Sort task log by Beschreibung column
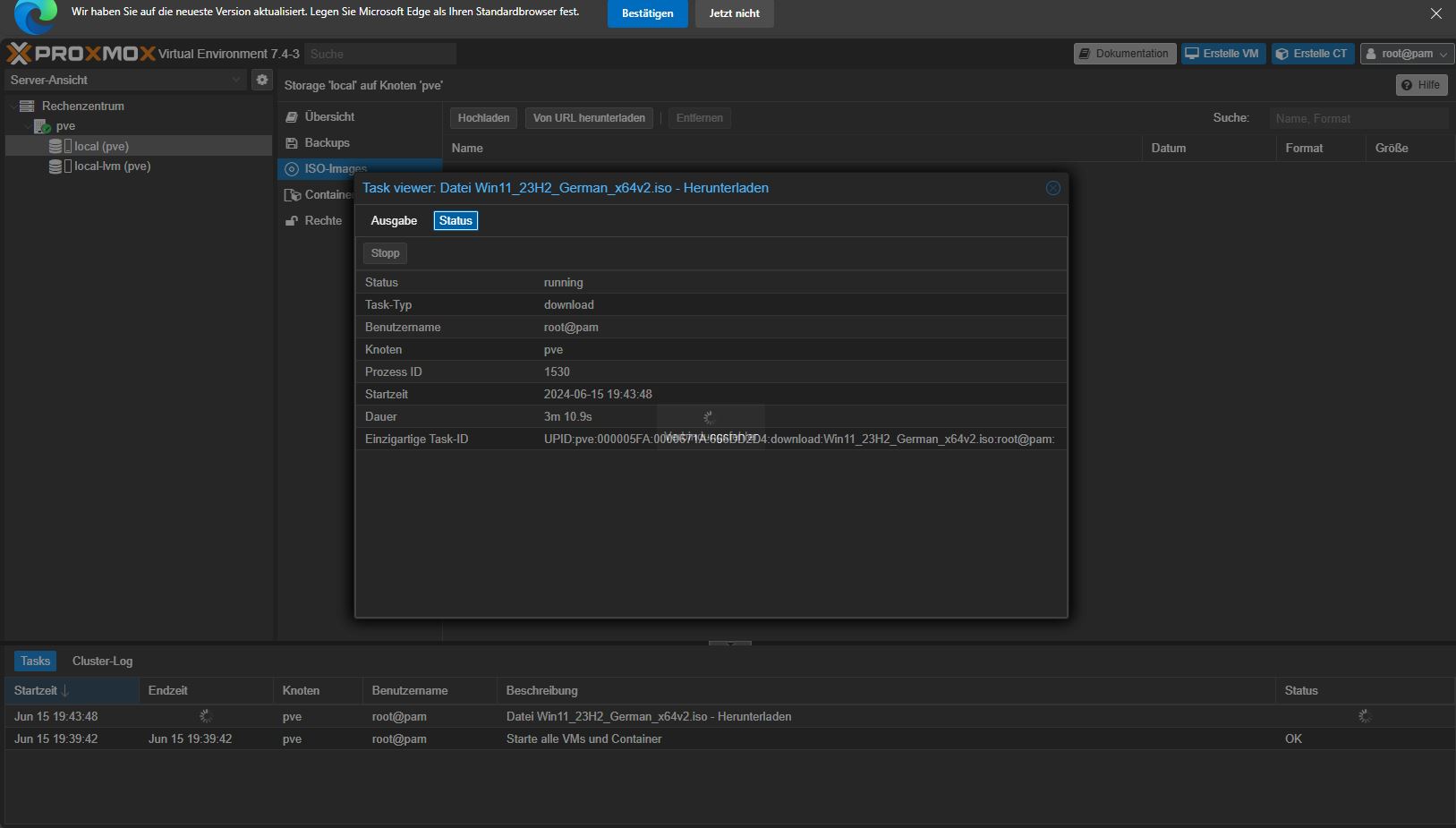Image resolution: width=1456 pixels, height=828 pixels. [x=886, y=691]
